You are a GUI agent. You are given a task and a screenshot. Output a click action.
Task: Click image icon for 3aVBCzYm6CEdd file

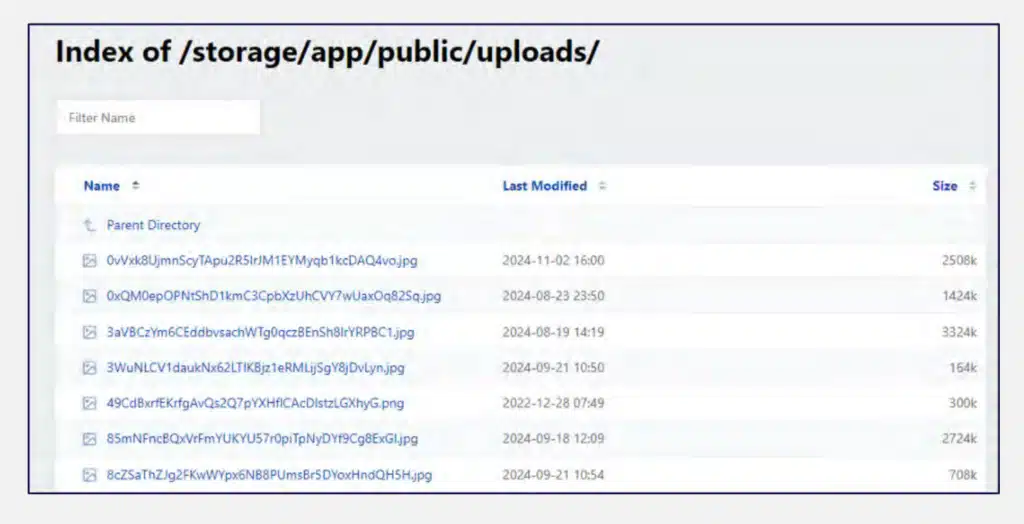89,332
